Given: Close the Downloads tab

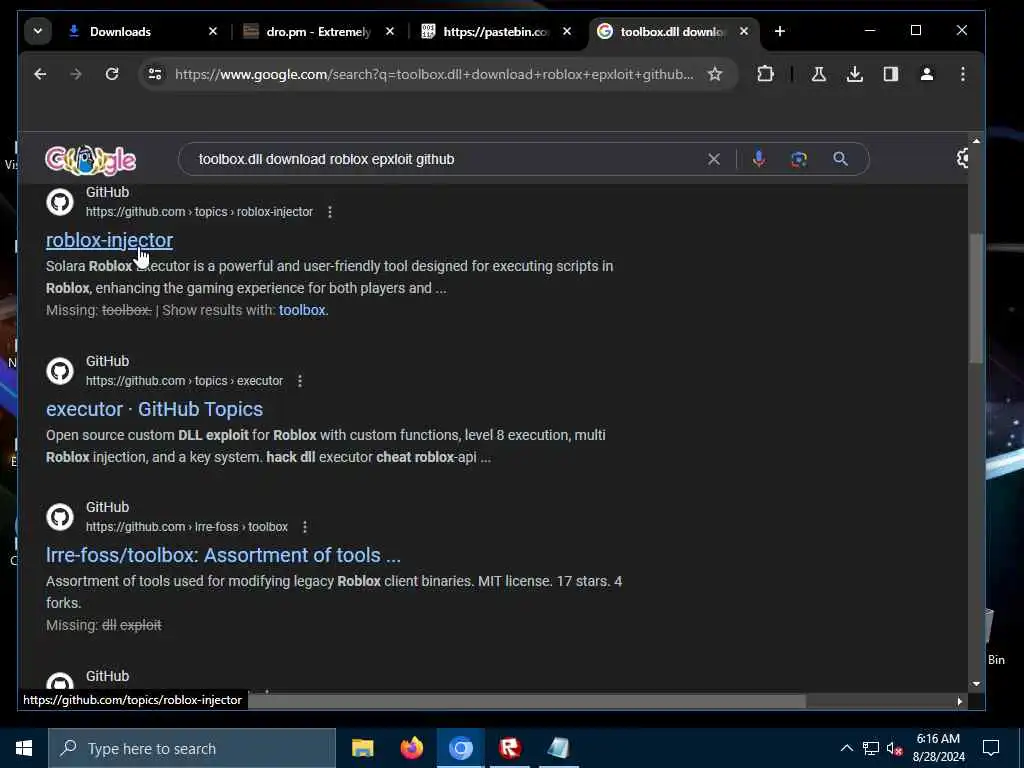Looking at the screenshot, I should 213,31.
